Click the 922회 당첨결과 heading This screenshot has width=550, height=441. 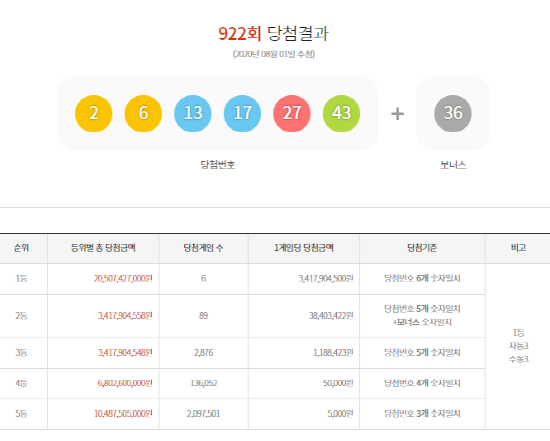tap(274, 34)
